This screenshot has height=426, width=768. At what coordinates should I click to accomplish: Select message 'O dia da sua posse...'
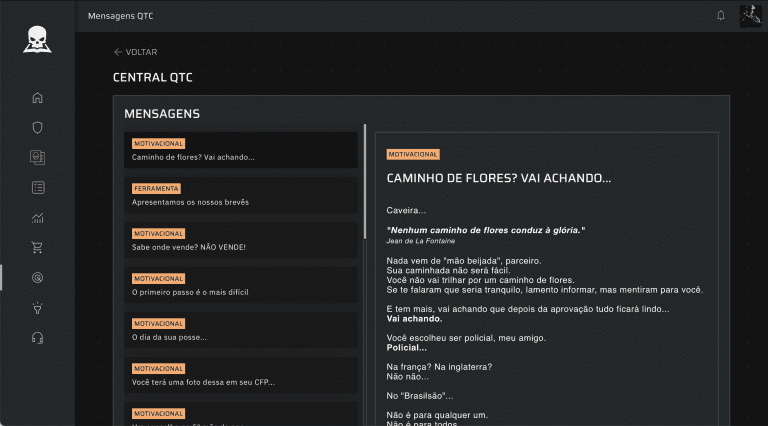pos(240,330)
